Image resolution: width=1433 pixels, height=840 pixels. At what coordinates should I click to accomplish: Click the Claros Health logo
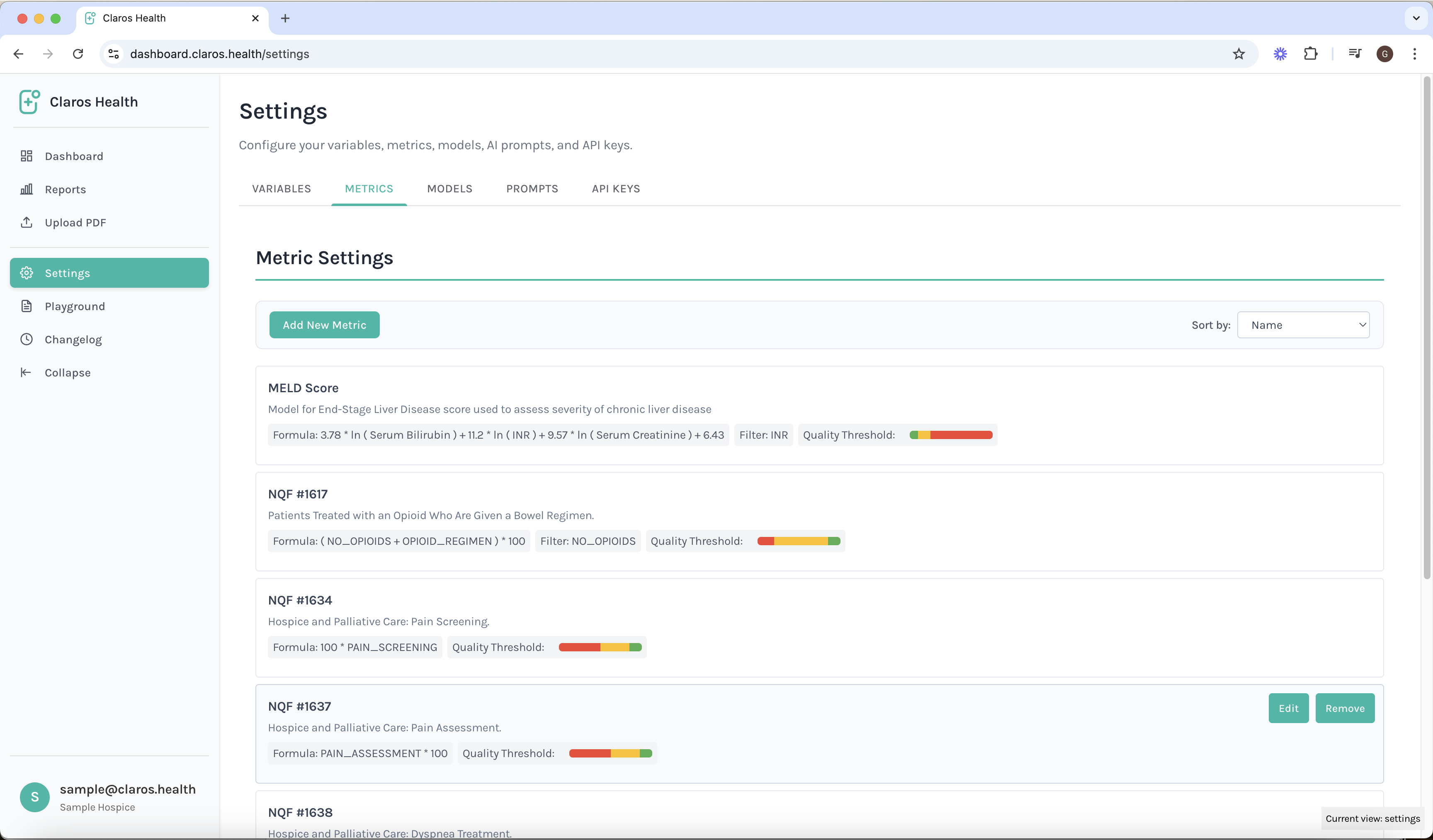click(29, 101)
